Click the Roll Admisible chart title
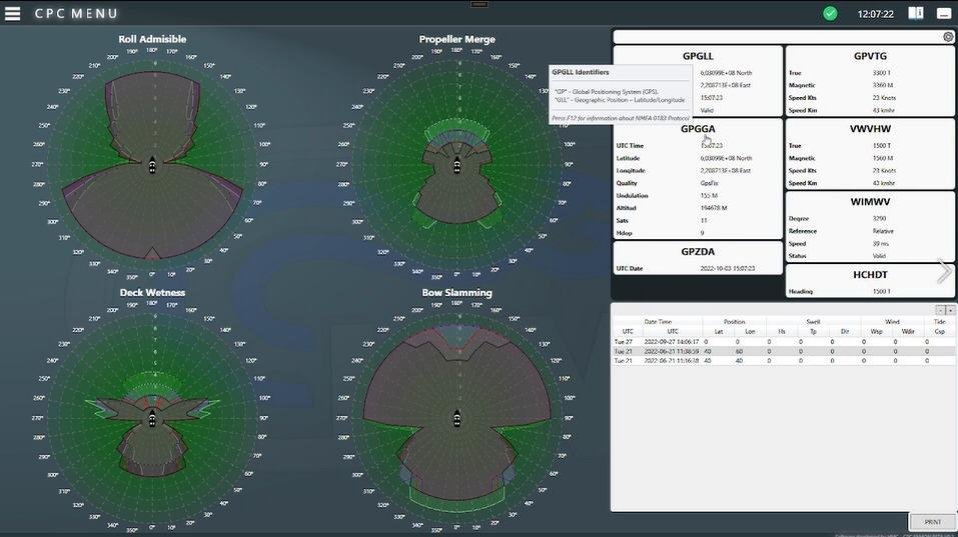 pyautogui.click(x=152, y=39)
